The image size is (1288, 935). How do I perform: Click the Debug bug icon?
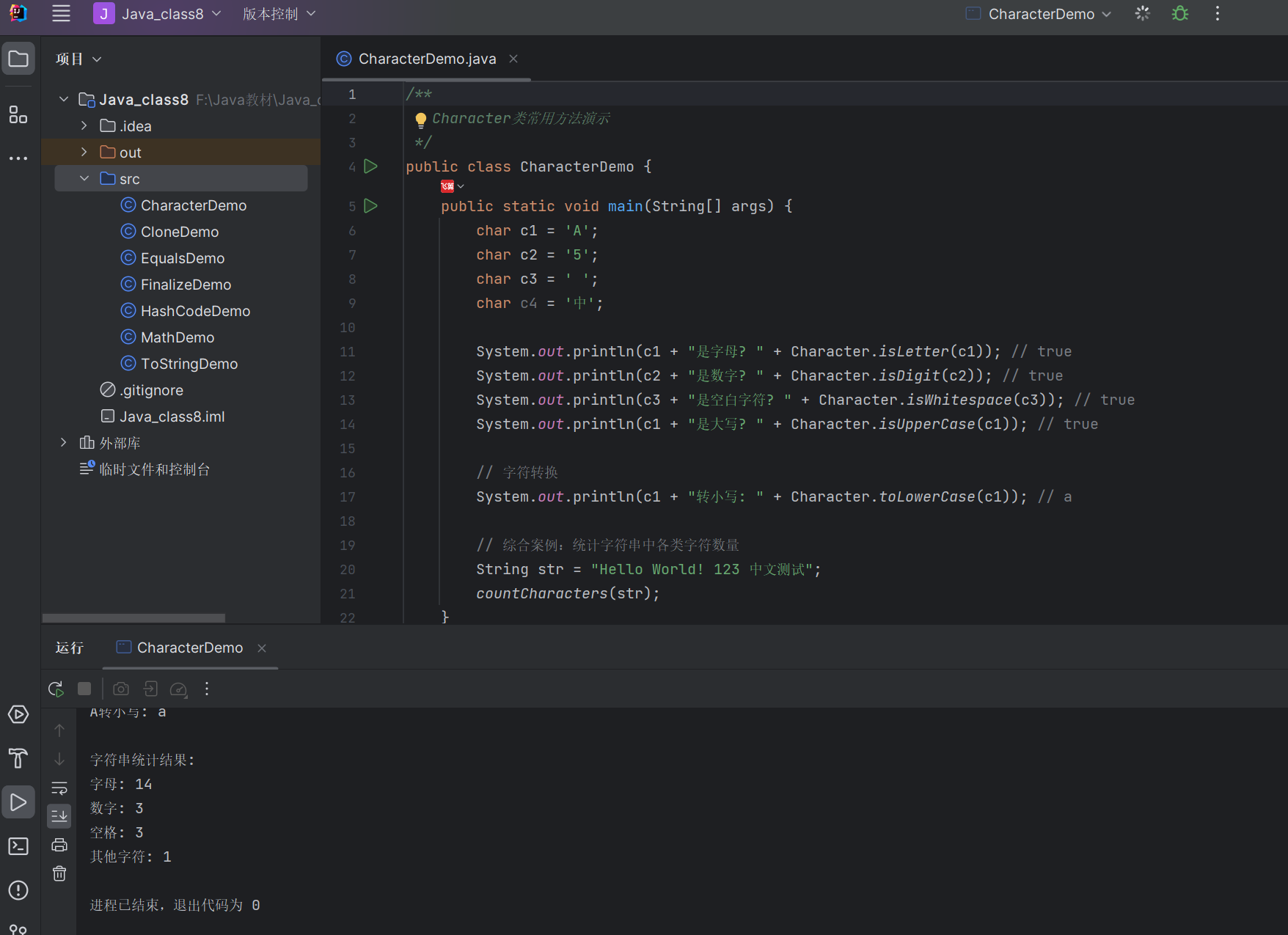click(1179, 14)
